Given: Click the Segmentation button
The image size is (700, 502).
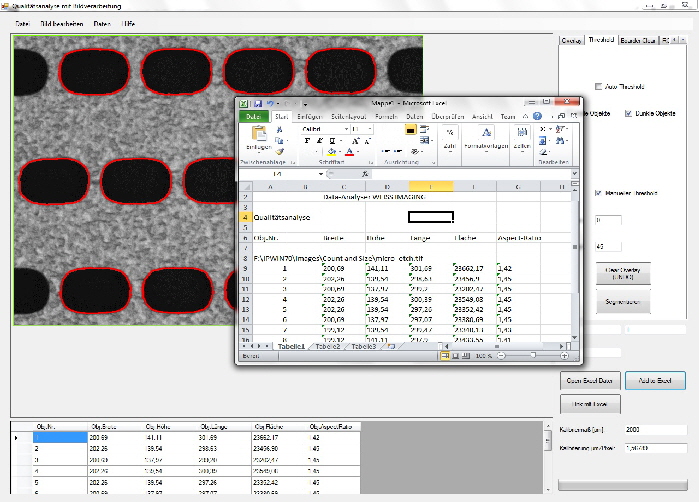Looking at the screenshot, I should [x=623, y=302].
